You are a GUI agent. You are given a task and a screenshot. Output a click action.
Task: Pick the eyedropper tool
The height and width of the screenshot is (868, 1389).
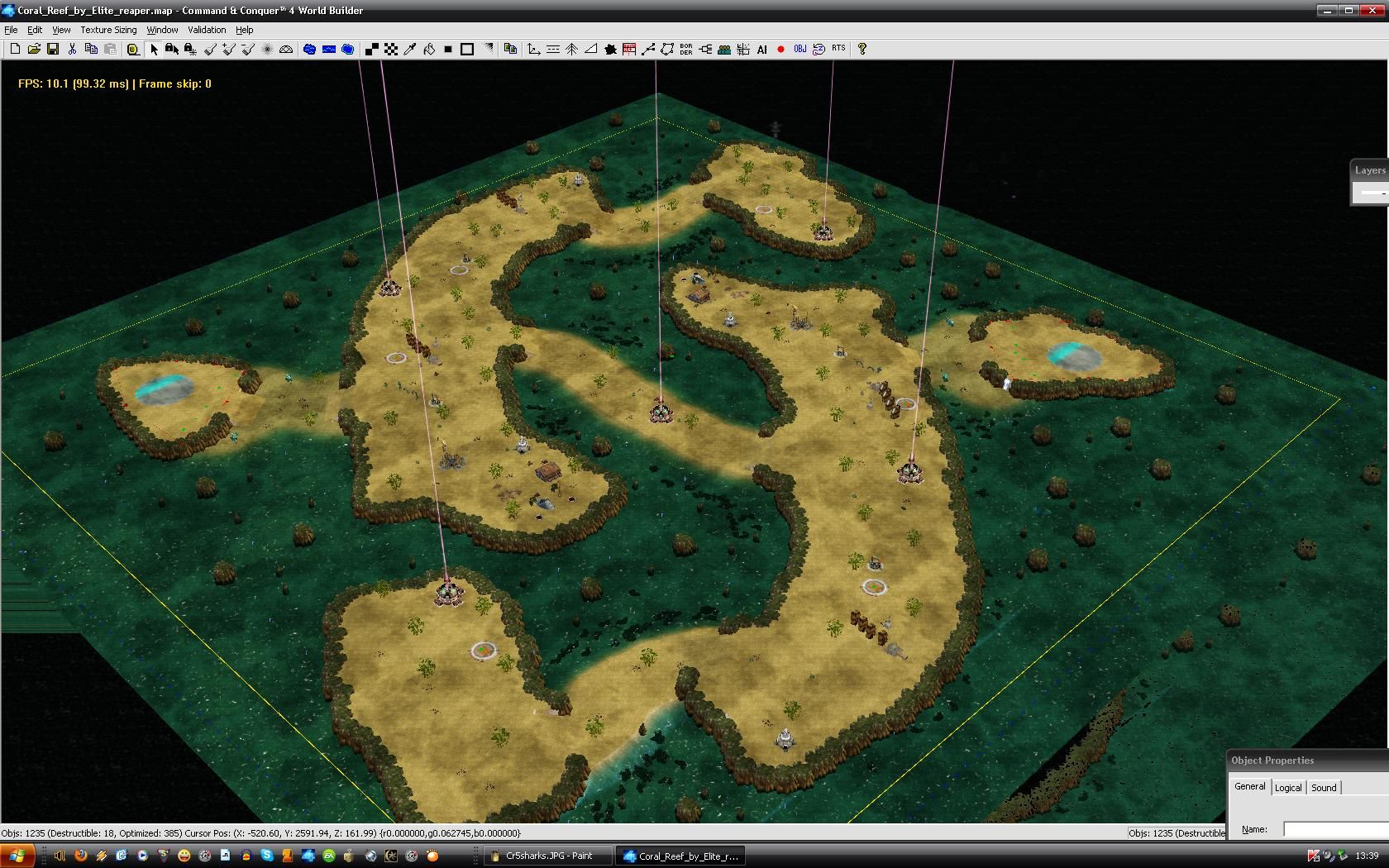coord(410,49)
